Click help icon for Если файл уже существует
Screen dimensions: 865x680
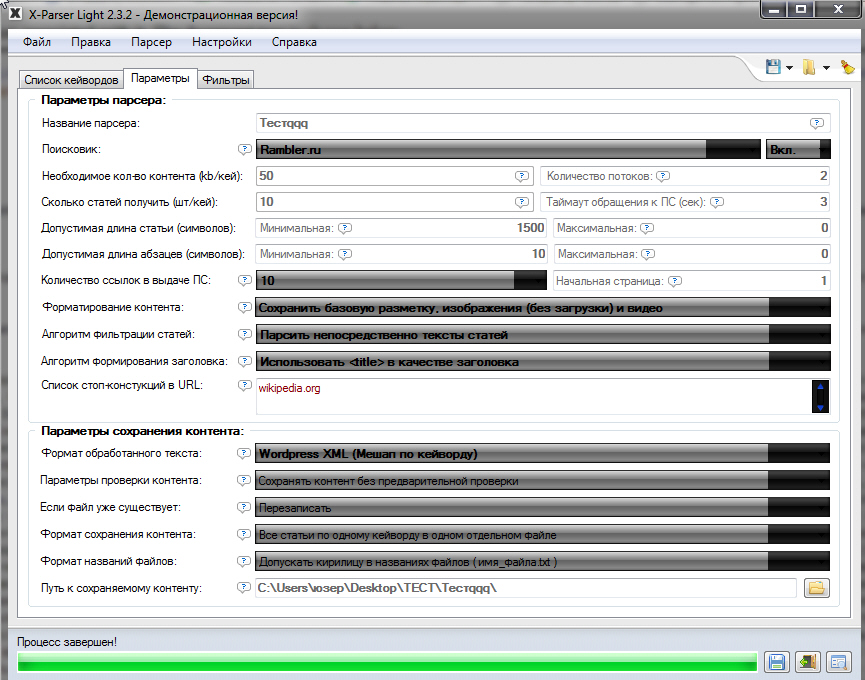(244, 507)
